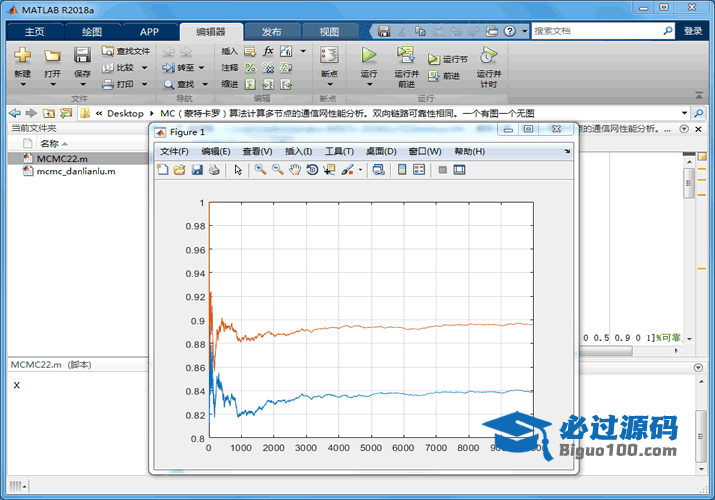Click the Insert Colorbar icon

coord(402,170)
